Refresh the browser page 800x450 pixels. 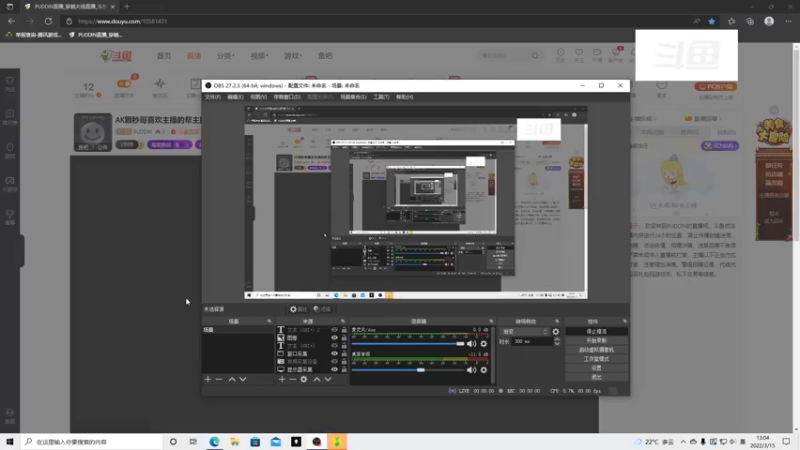[48, 21]
